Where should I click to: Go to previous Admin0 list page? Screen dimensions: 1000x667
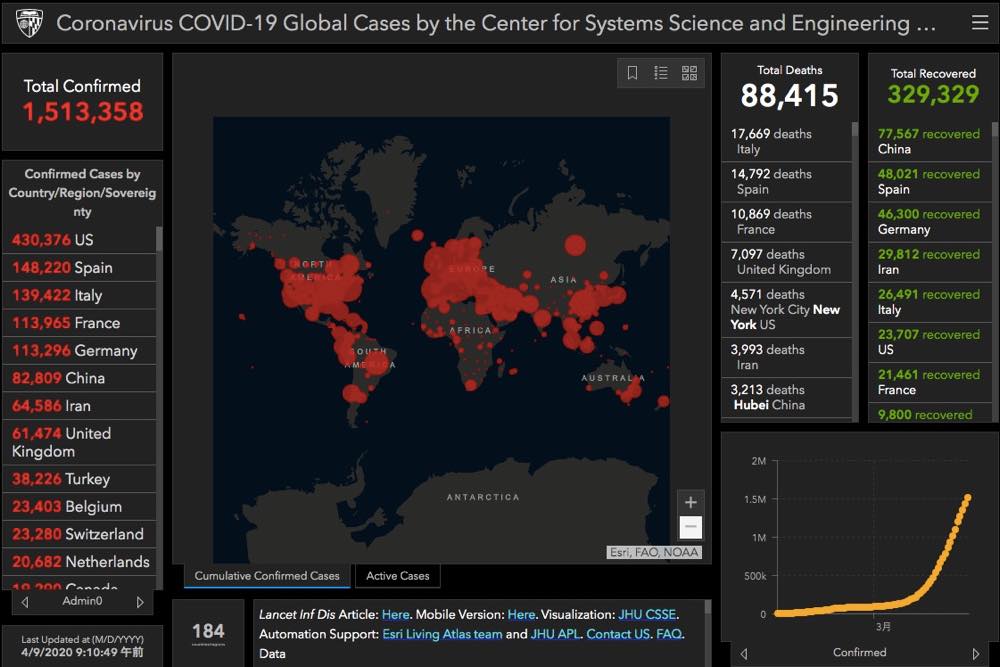coord(25,601)
